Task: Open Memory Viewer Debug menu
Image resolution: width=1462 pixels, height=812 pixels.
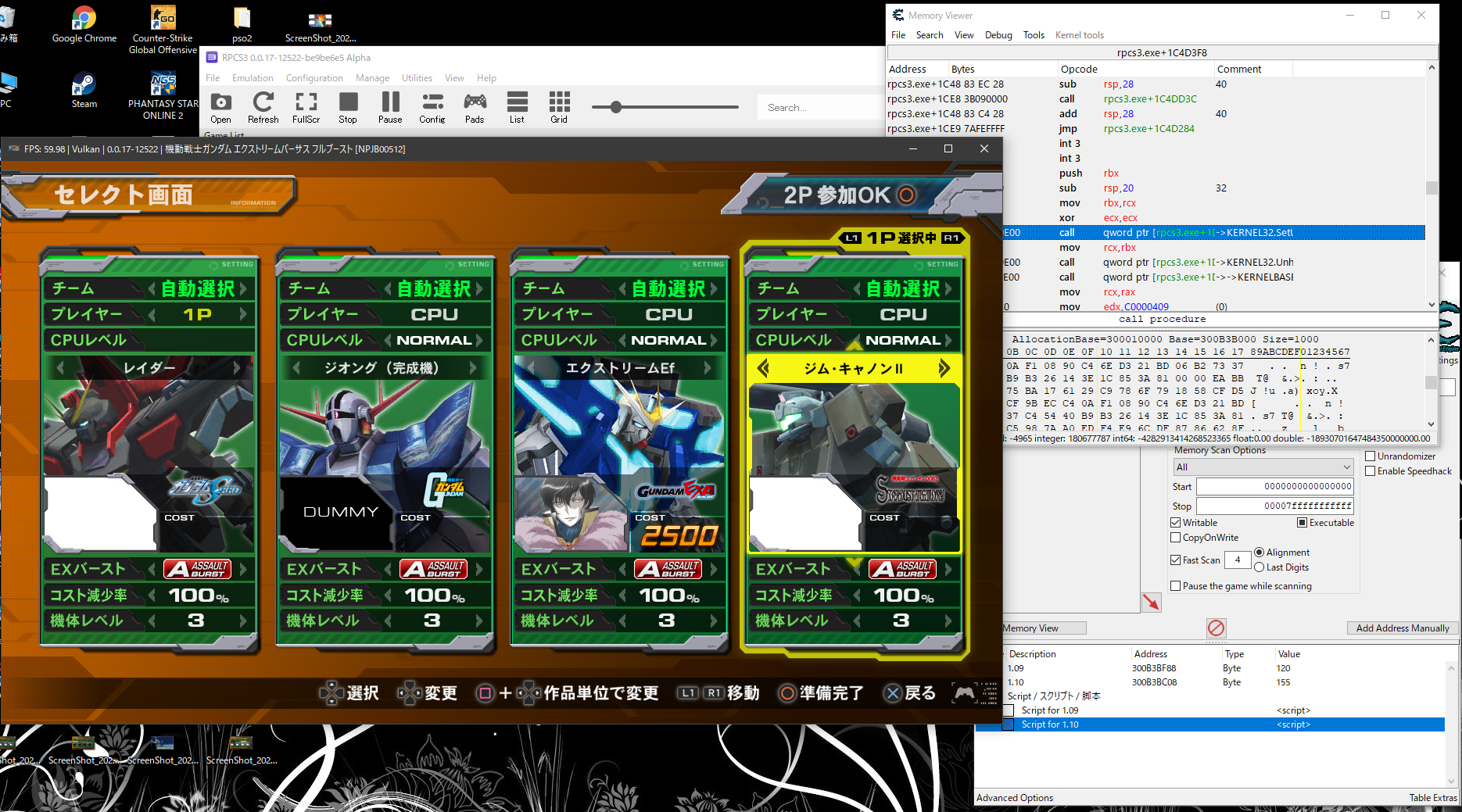Action: pyautogui.click(x=998, y=35)
